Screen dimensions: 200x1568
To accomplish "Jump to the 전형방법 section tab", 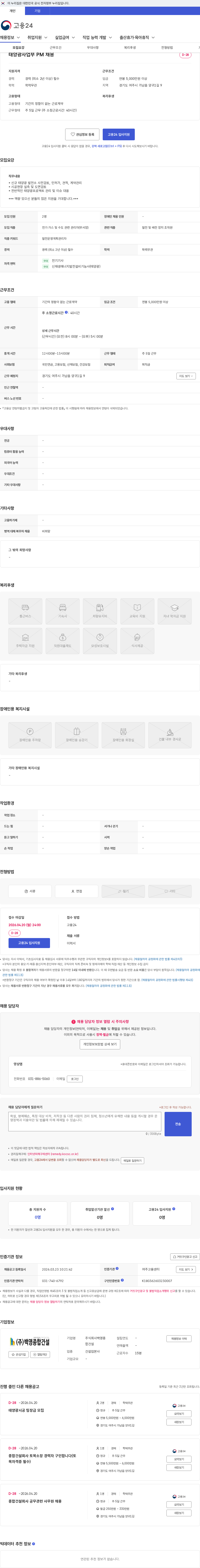I will (x=167, y=48).
